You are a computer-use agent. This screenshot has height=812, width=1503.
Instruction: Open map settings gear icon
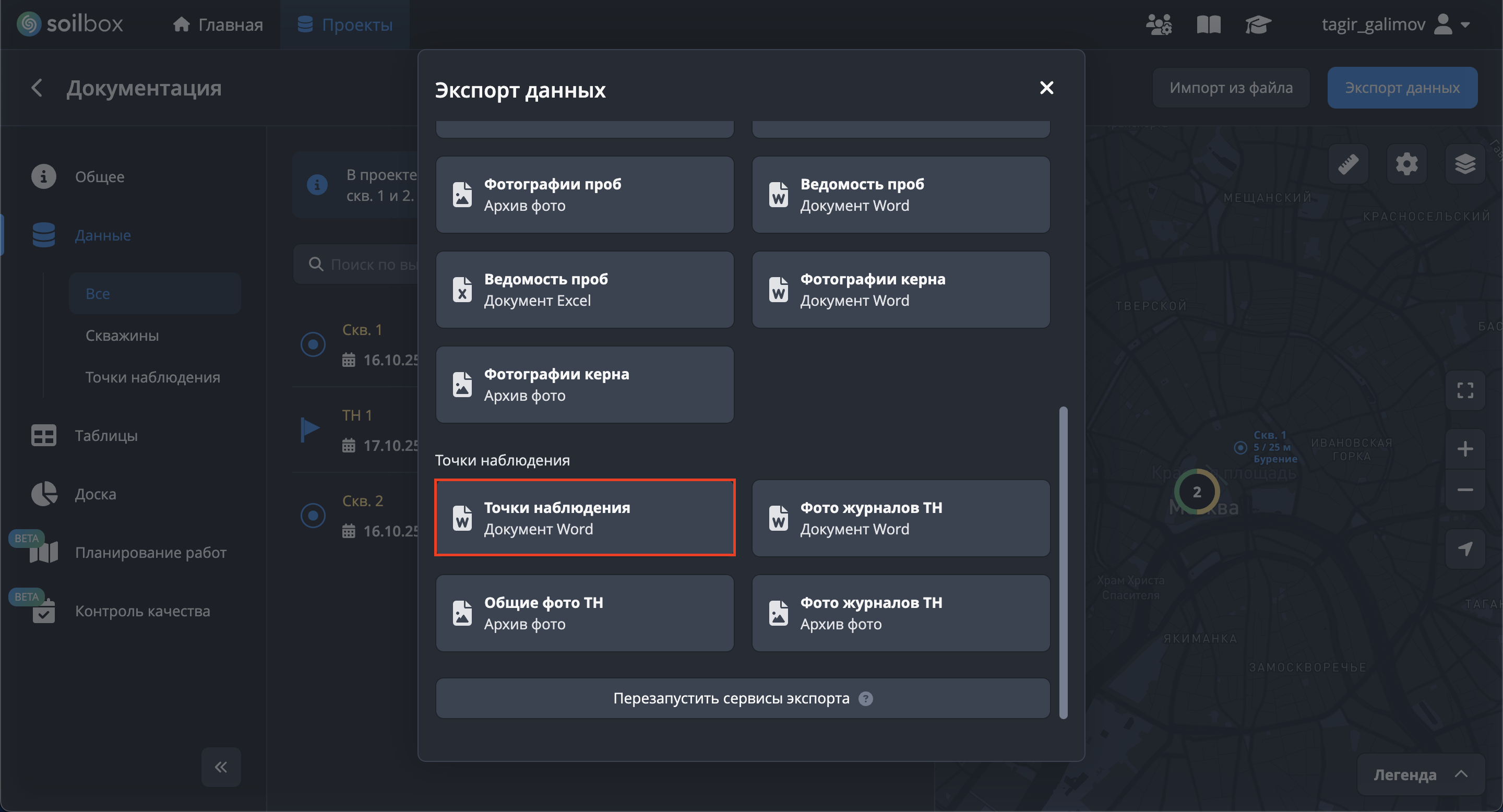[1406, 164]
